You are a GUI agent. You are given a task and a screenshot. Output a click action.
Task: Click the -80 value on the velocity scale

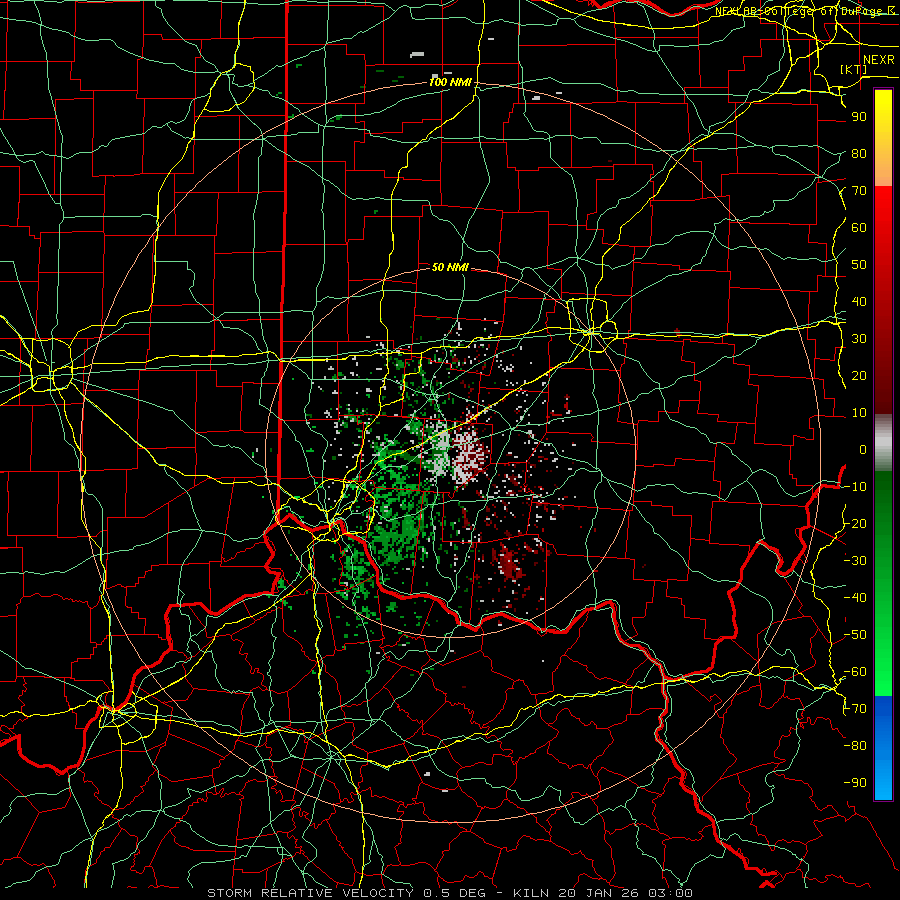(x=855, y=746)
